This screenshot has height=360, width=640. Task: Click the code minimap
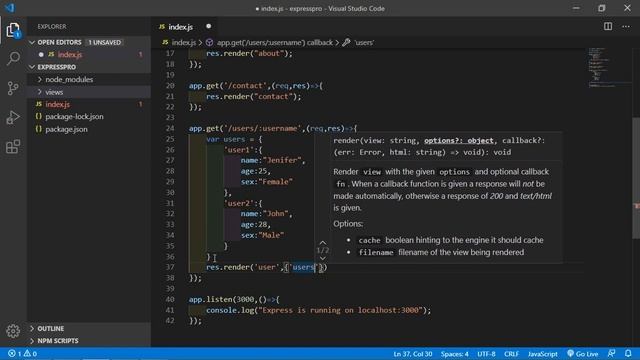tap(610, 68)
